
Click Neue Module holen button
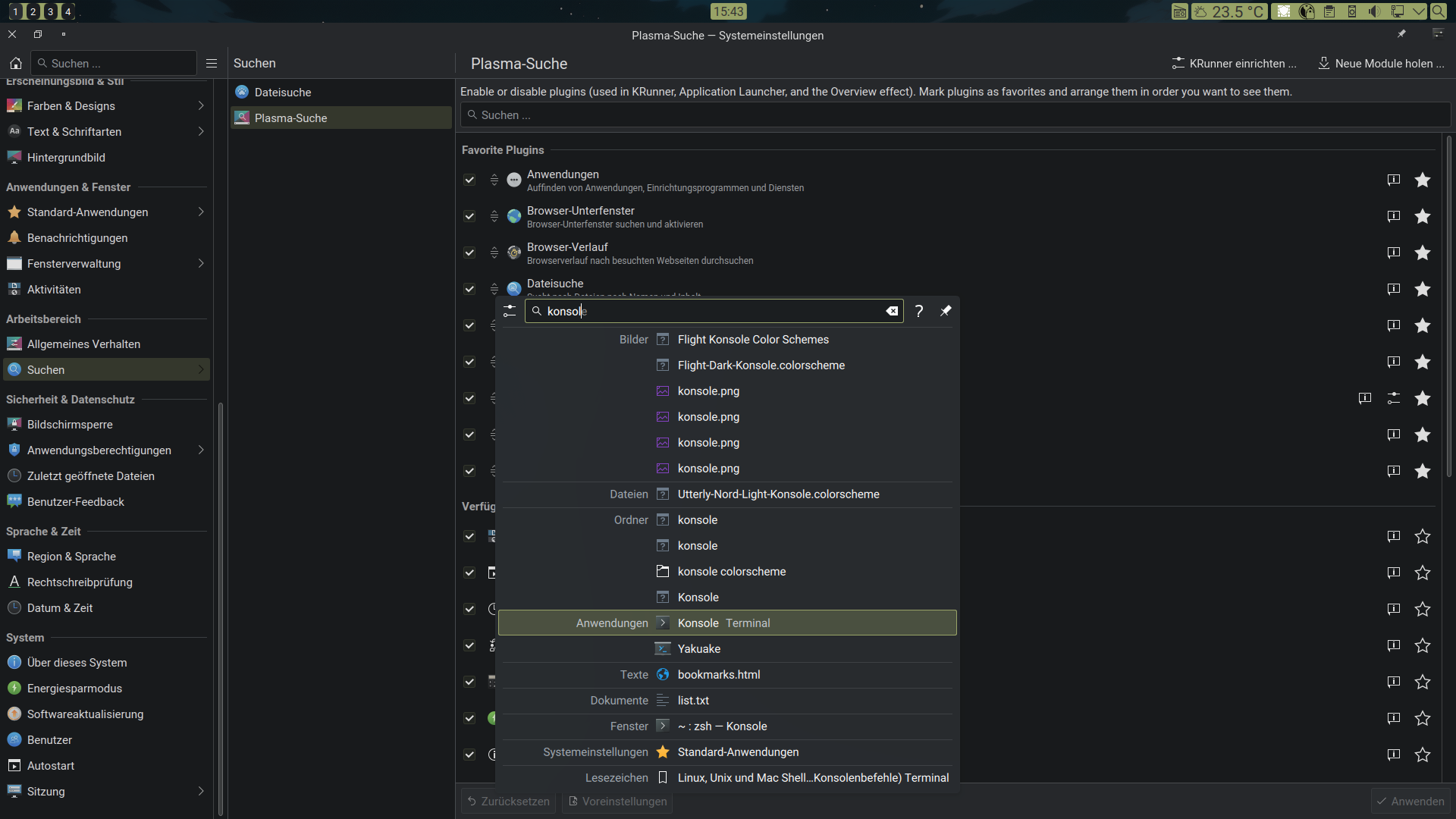(x=1381, y=64)
